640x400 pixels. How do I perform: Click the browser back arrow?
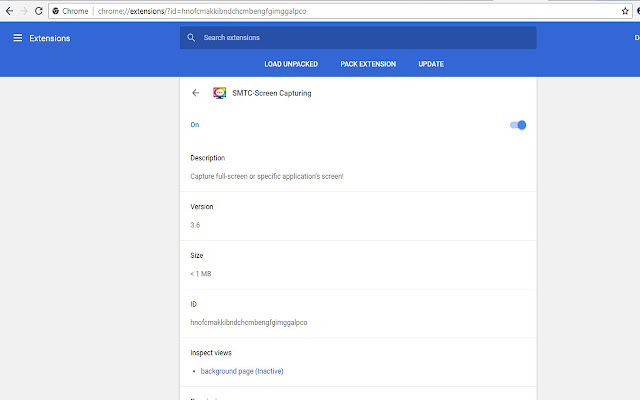click(x=9, y=10)
